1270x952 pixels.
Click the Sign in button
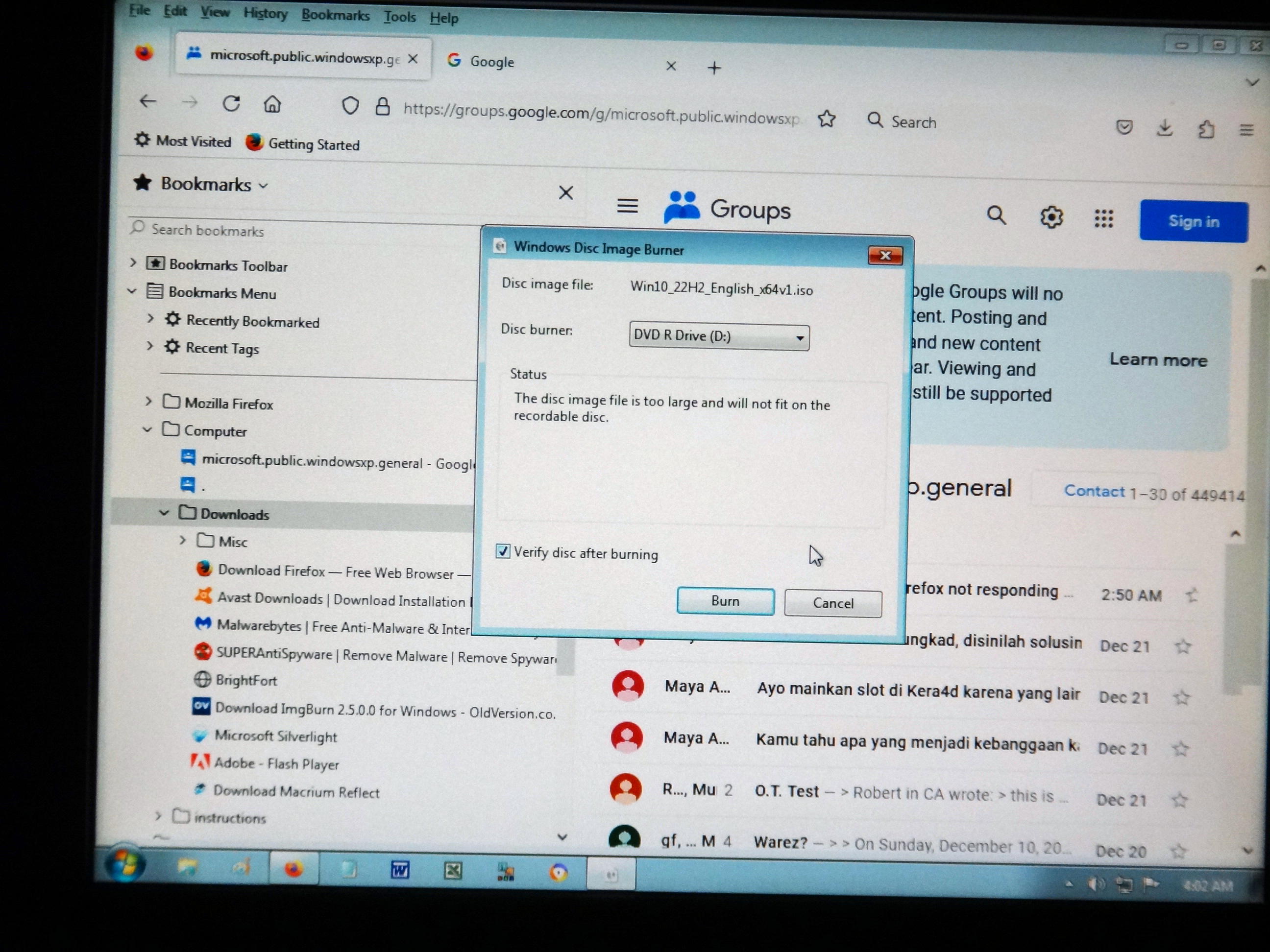pyautogui.click(x=1194, y=221)
